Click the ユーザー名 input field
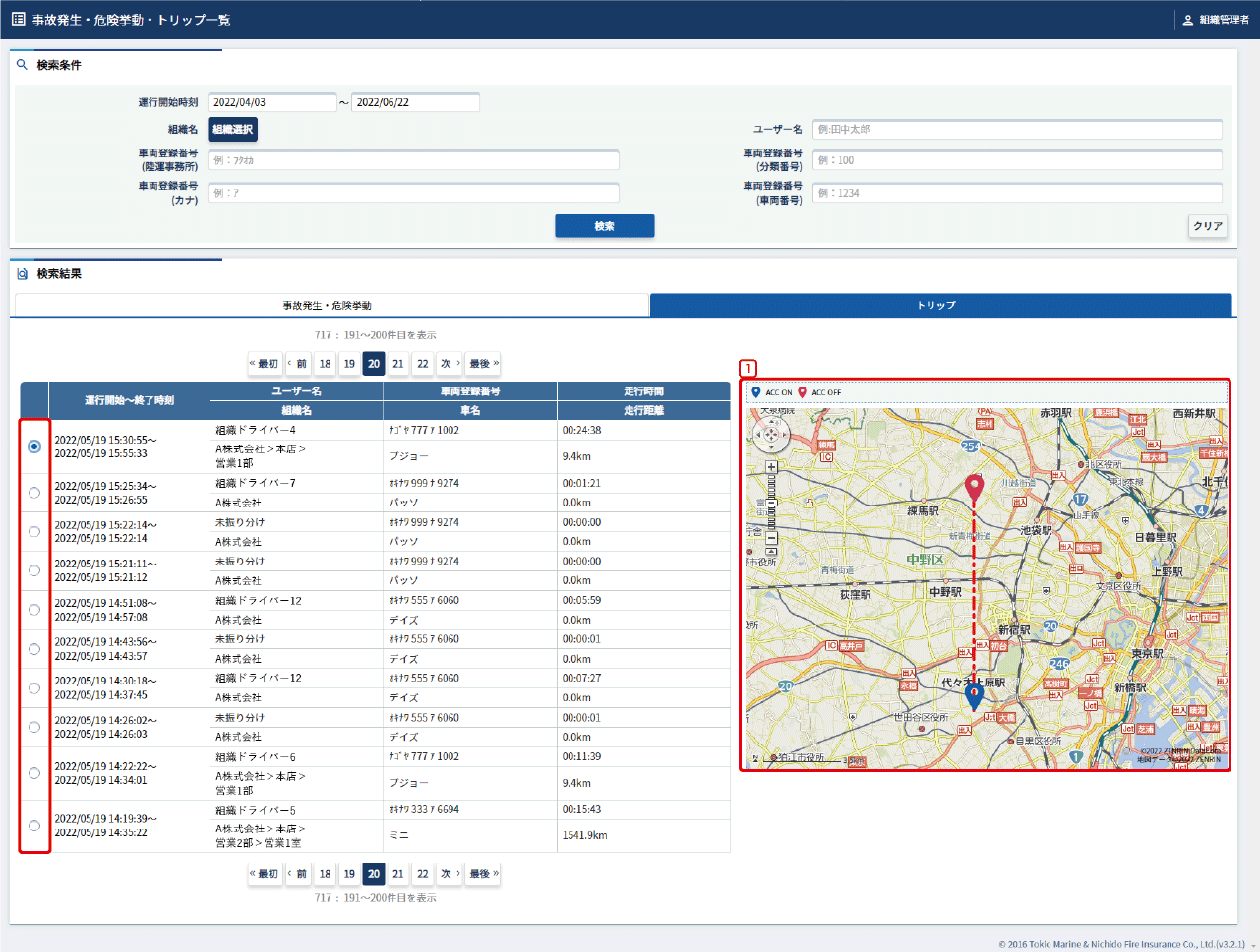Screen dimensions: 1260x952 [1017, 129]
